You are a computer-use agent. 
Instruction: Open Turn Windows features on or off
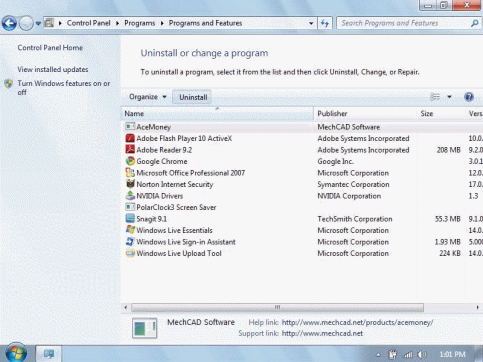click(x=64, y=88)
